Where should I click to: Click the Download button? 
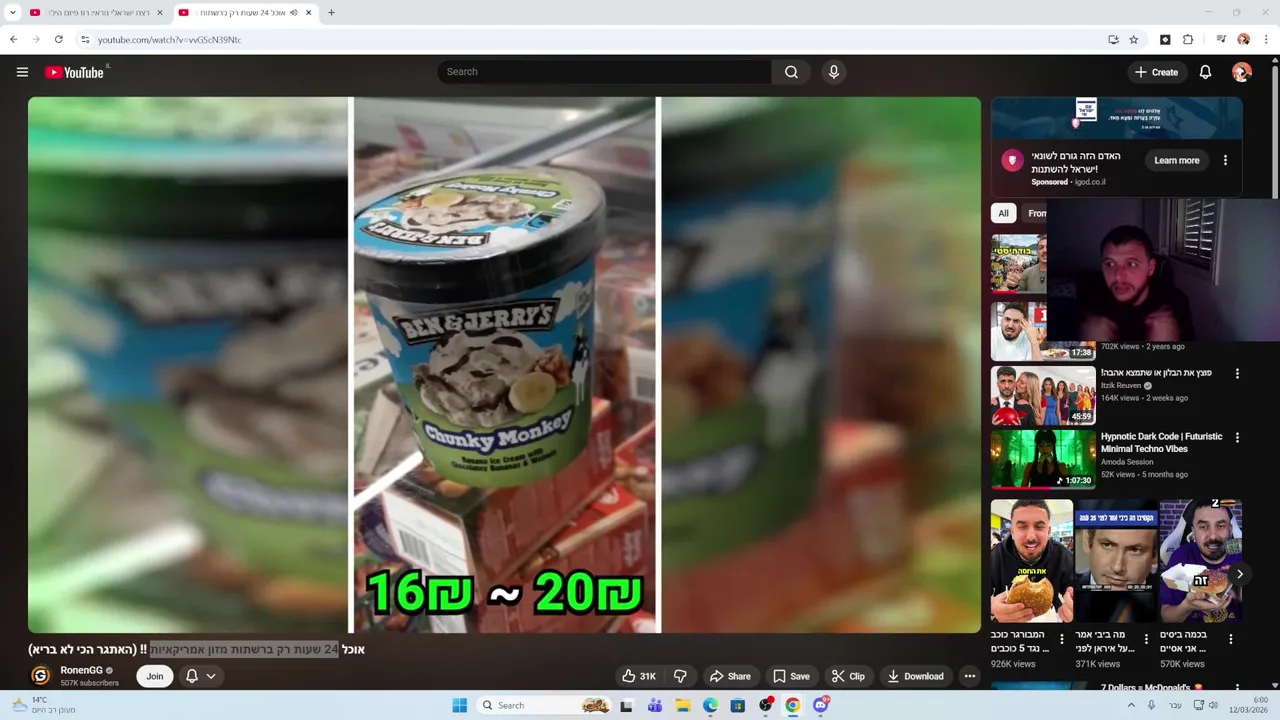tap(915, 676)
